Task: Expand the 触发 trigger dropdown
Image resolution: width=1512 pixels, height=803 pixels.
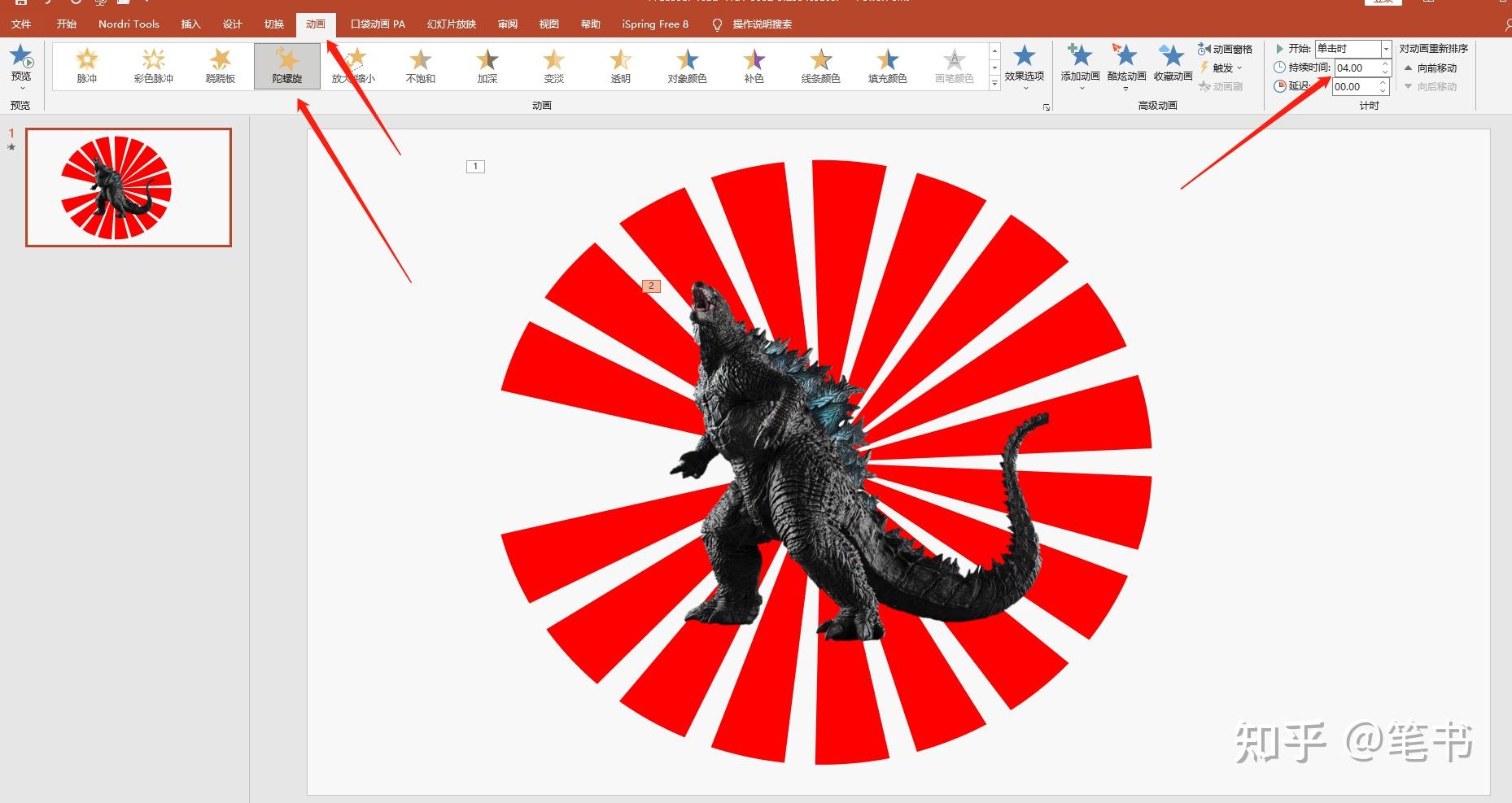Action: 1221,68
